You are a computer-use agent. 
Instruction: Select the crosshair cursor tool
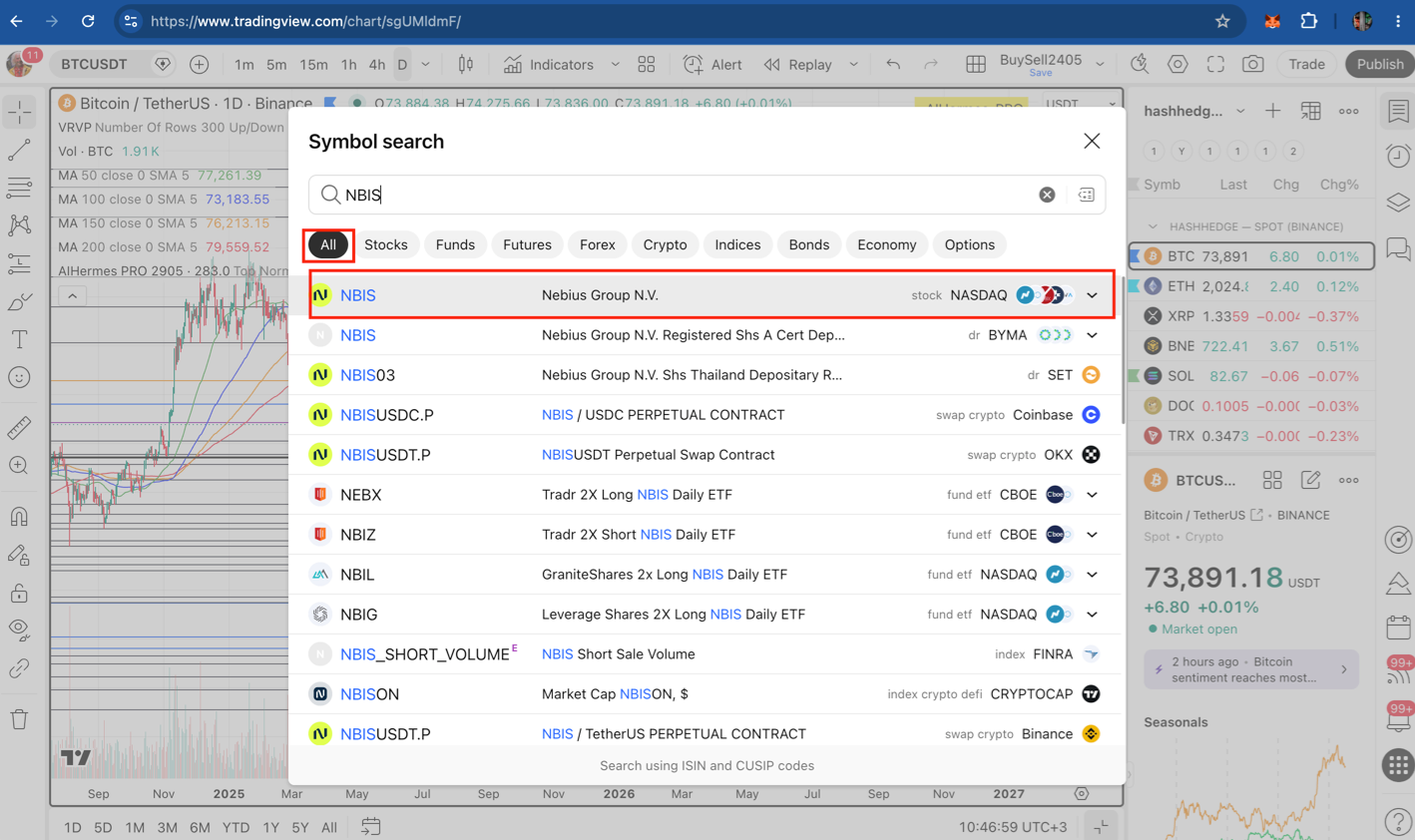(x=20, y=113)
